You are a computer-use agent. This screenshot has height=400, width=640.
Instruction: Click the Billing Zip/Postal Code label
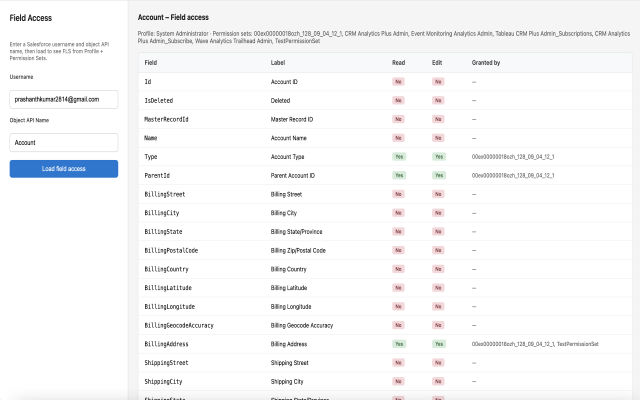298,251
